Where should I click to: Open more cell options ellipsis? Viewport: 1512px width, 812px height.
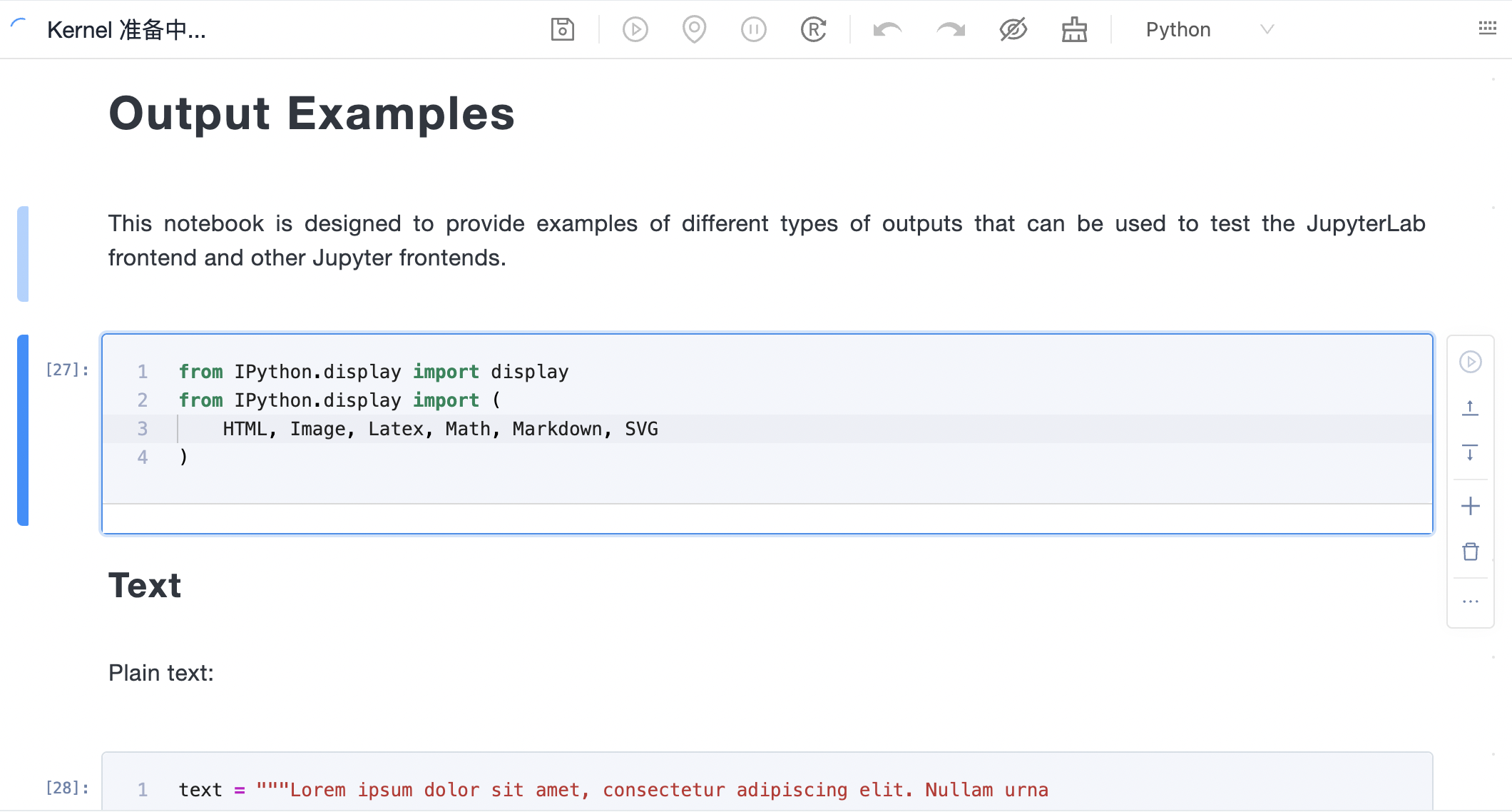[x=1470, y=602]
